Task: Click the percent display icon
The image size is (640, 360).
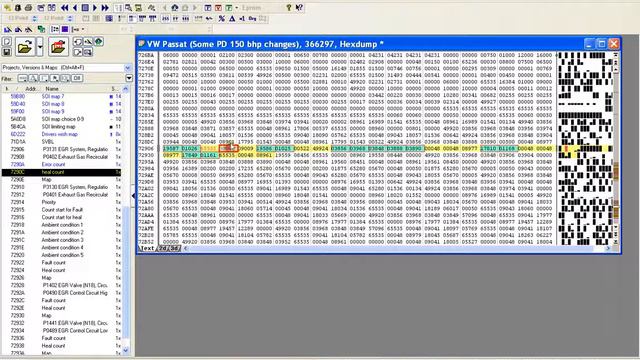Action: pos(222,18)
